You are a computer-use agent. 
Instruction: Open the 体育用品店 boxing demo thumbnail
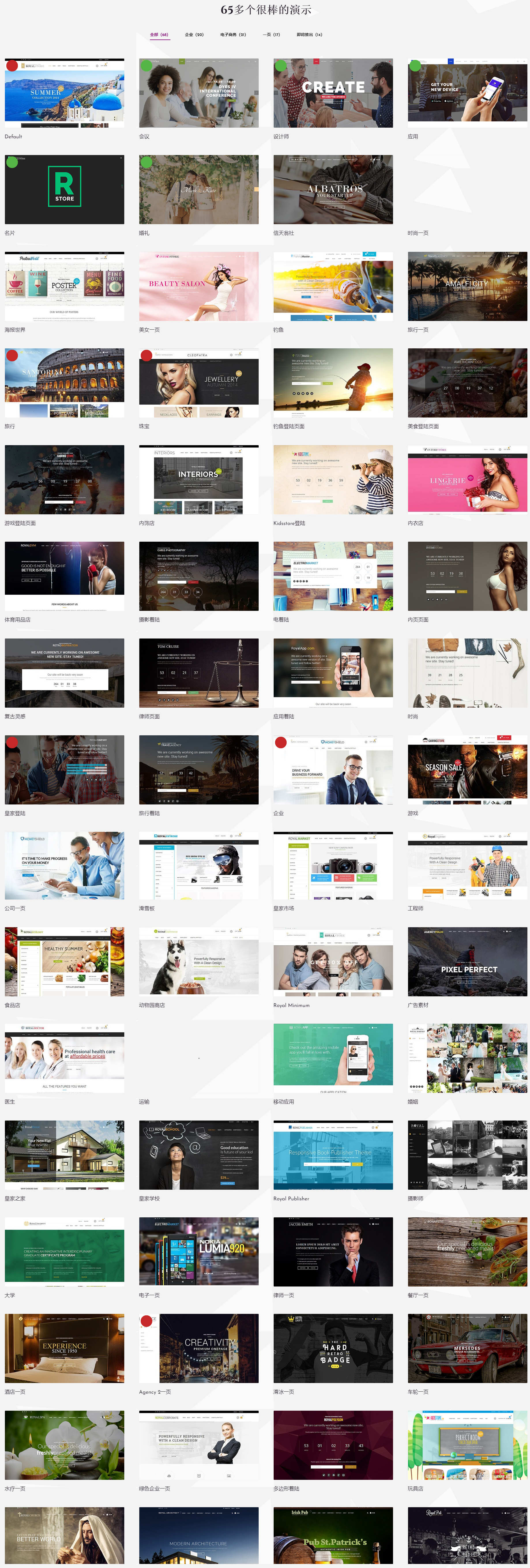pos(65,577)
